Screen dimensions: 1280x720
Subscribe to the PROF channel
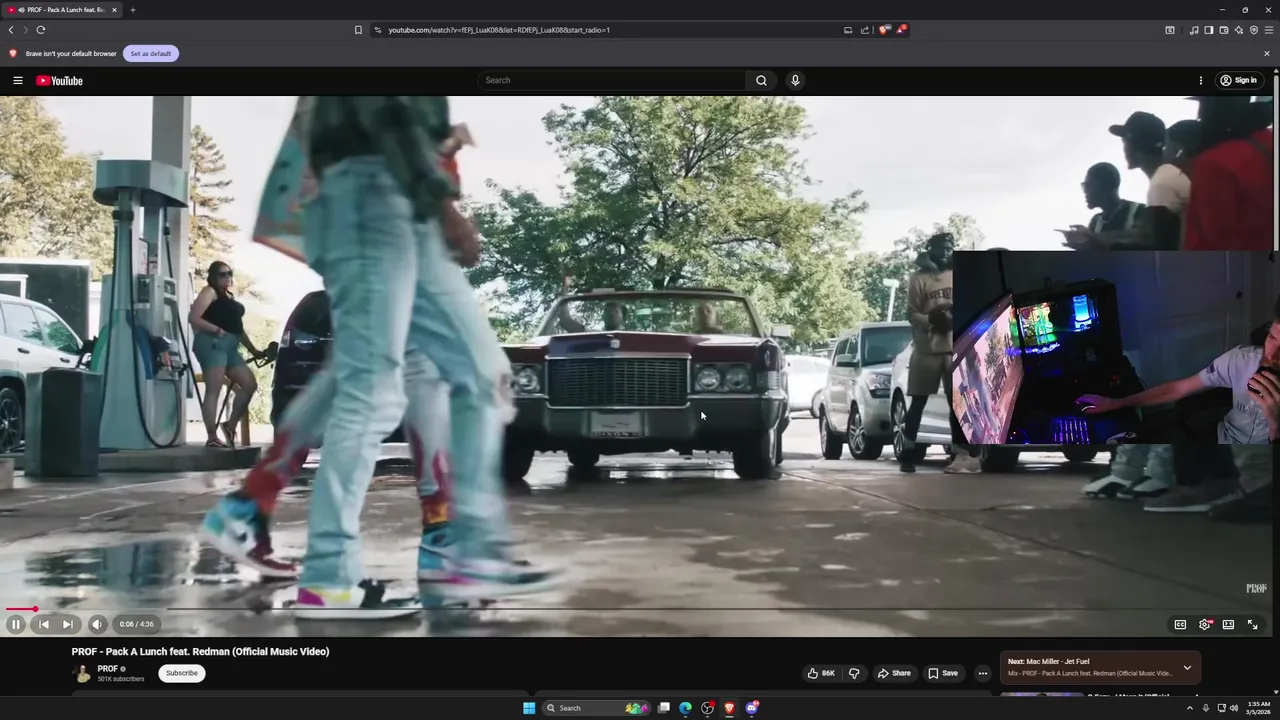pyautogui.click(x=182, y=673)
